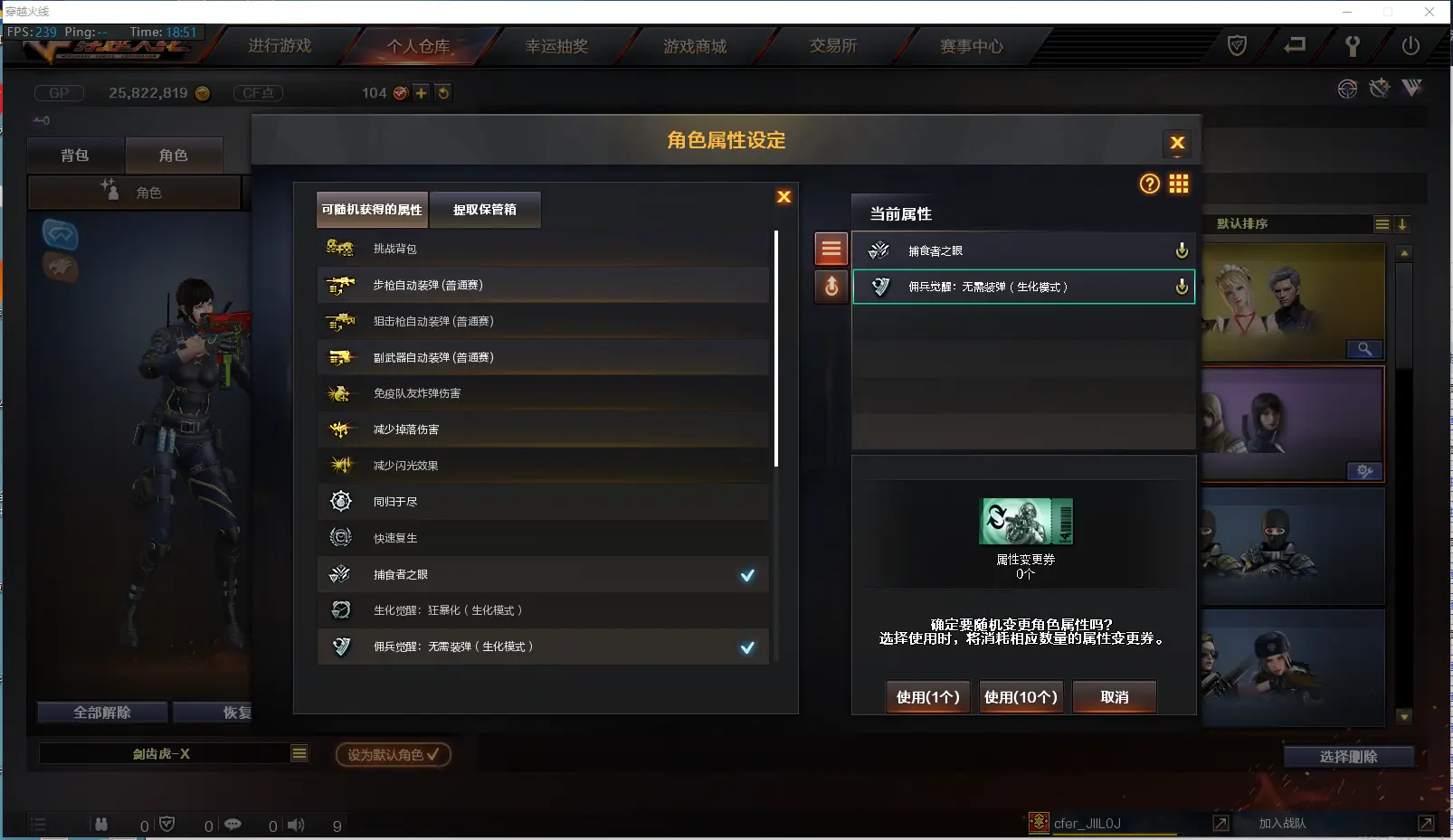This screenshot has height=840, width=1453.
Task: Select the masked soldier character thumbnail
Action: click(x=1292, y=546)
